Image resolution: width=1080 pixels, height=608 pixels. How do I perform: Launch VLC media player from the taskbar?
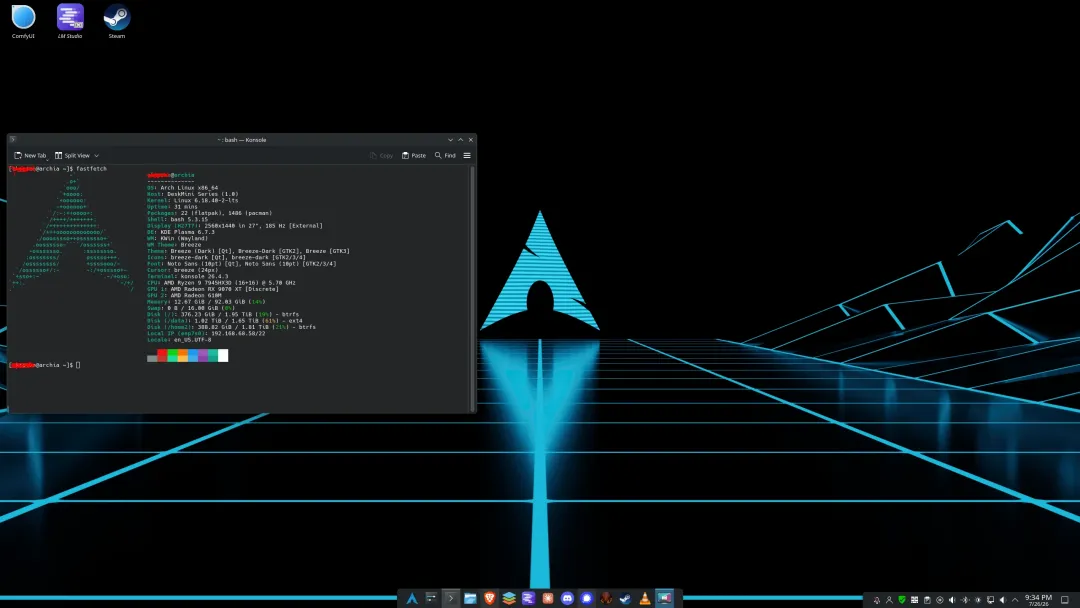point(645,598)
